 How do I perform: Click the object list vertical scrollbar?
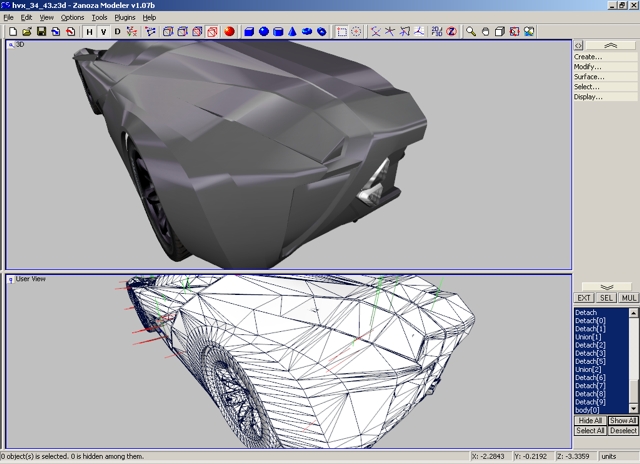[x=632, y=360]
